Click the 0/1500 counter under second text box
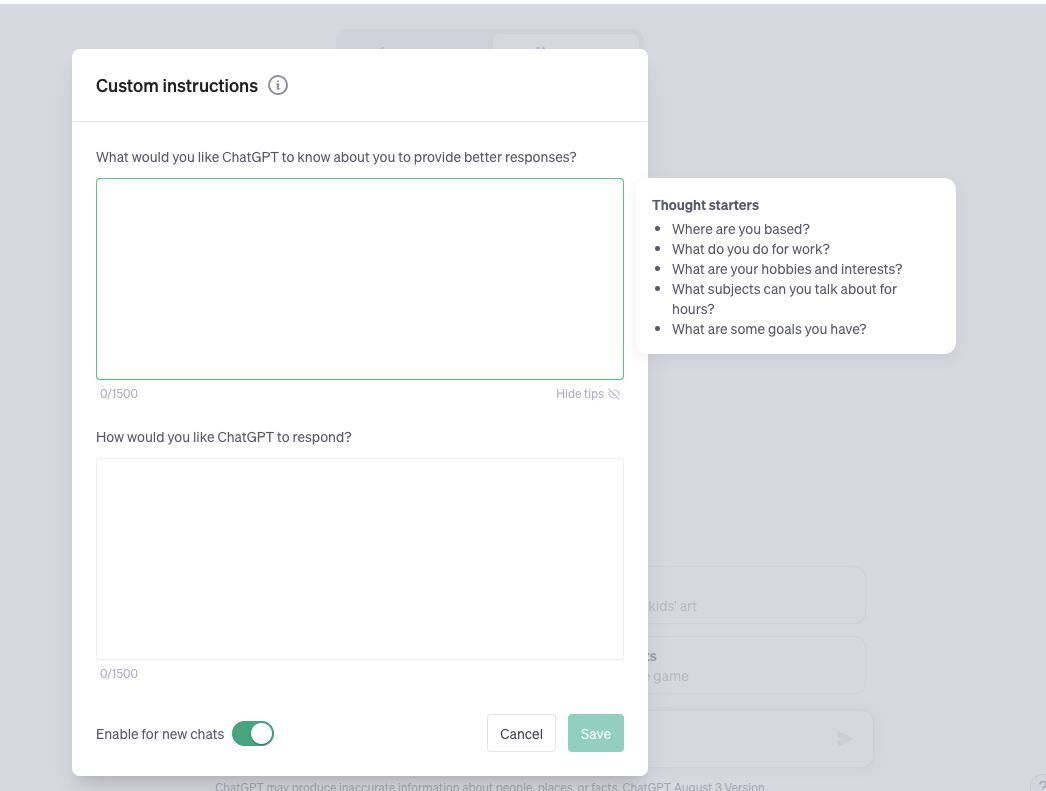 click(119, 674)
